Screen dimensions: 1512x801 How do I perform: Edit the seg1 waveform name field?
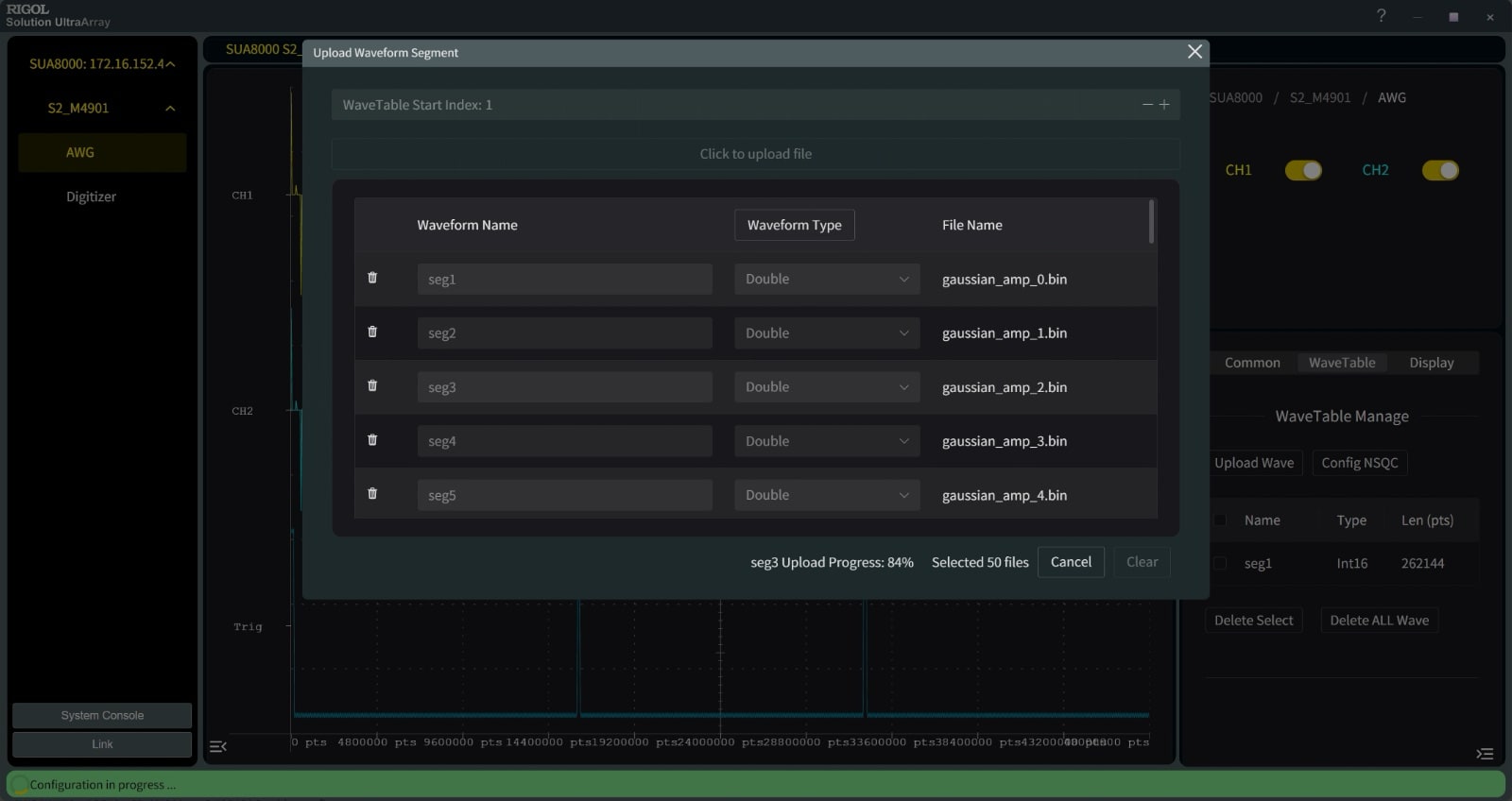564,279
